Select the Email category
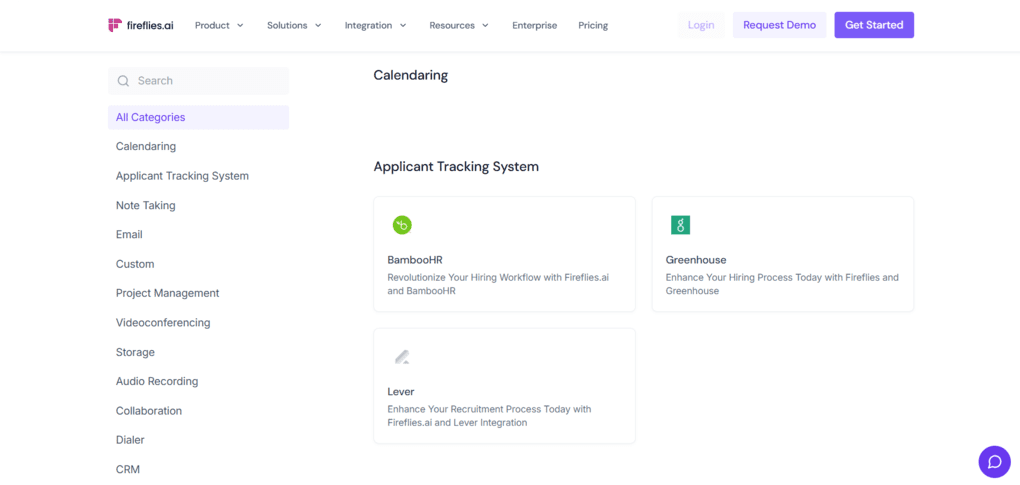Screen dimensions: 1020x485 coord(129,235)
